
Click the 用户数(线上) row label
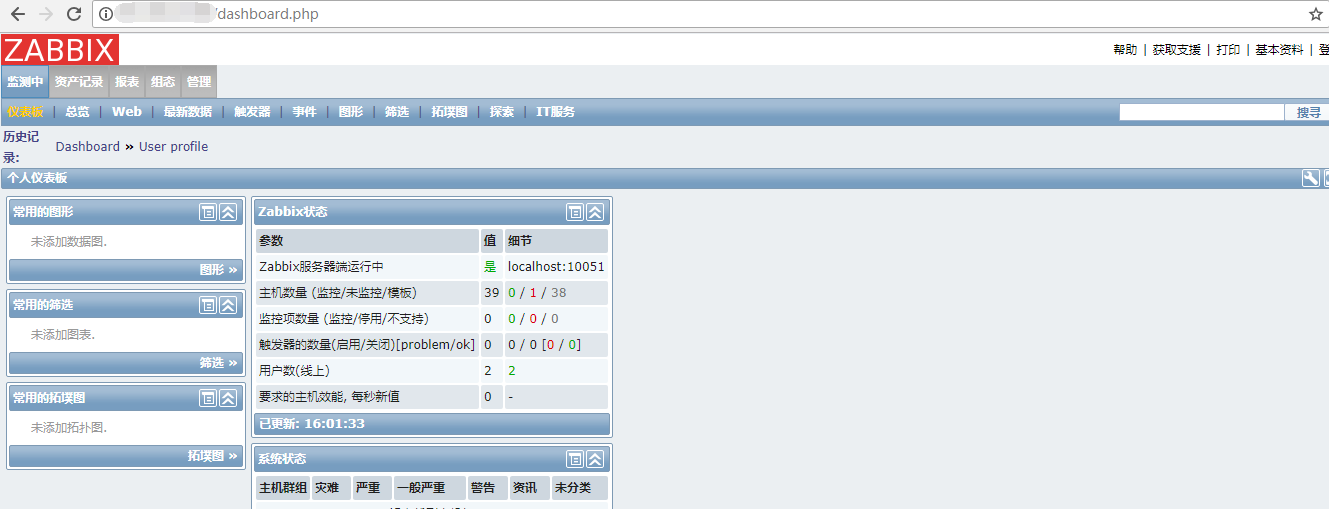tap(294, 371)
